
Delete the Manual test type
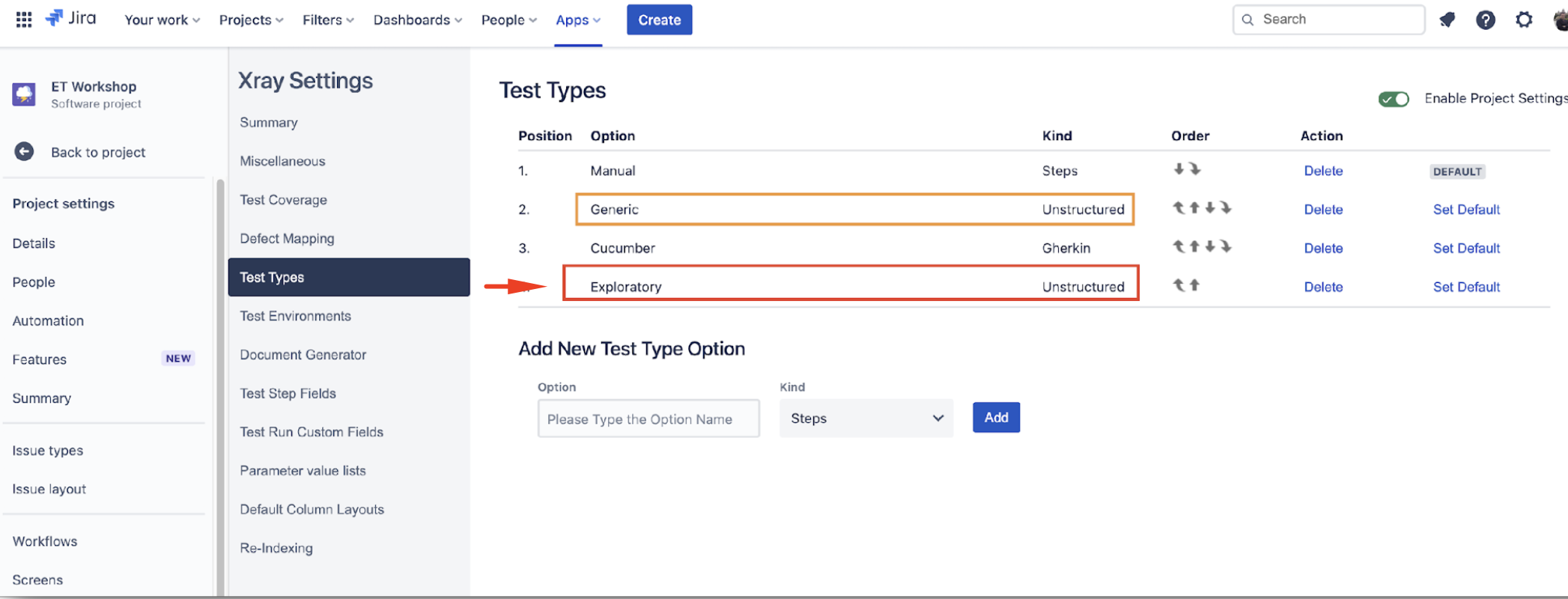(x=1323, y=171)
